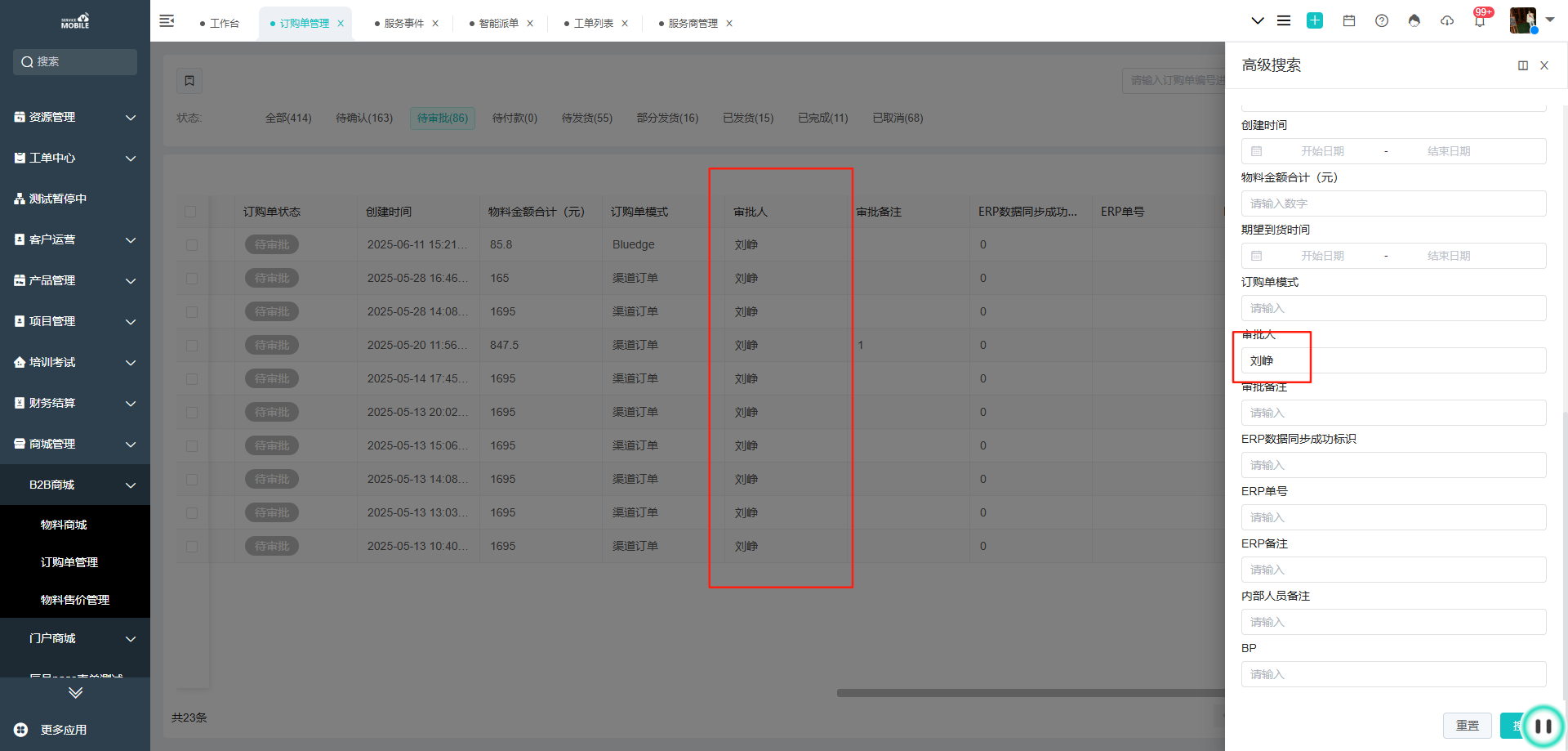The height and width of the screenshot is (751, 1568).
Task: Open the tab list dropdown chevron
Action: click(x=1258, y=21)
